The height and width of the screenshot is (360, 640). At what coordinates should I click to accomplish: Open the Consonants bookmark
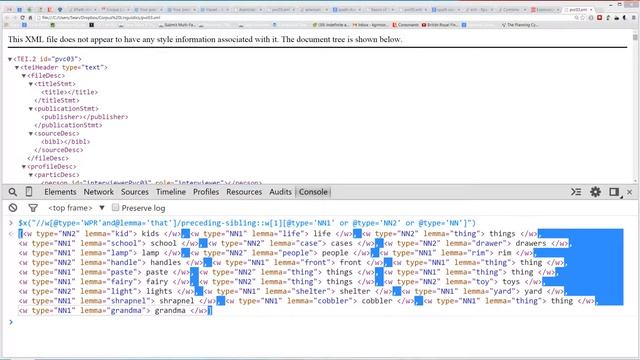pyautogui.click(x=405, y=25)
